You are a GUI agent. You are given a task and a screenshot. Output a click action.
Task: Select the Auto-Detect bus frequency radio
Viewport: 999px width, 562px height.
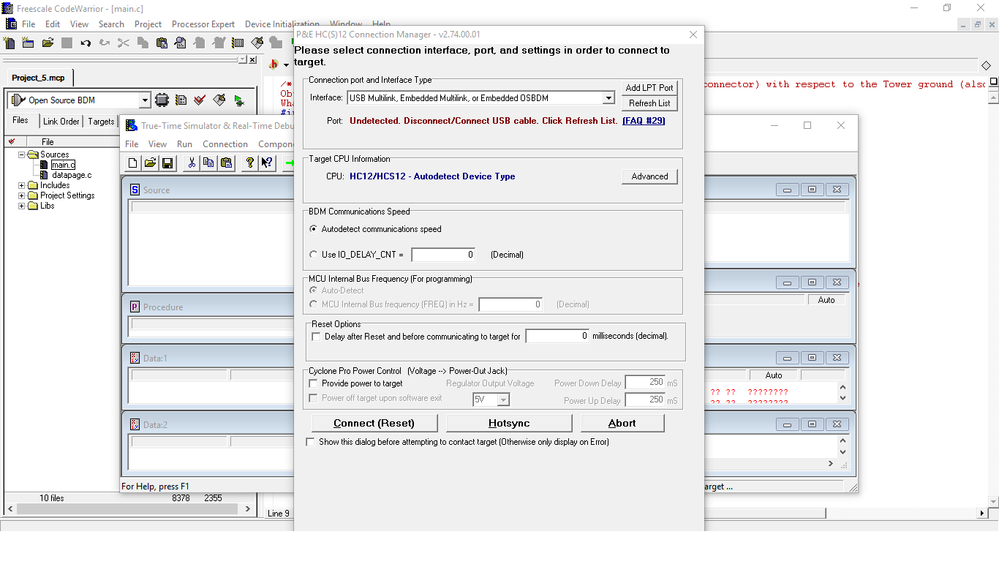click(313, 291)
